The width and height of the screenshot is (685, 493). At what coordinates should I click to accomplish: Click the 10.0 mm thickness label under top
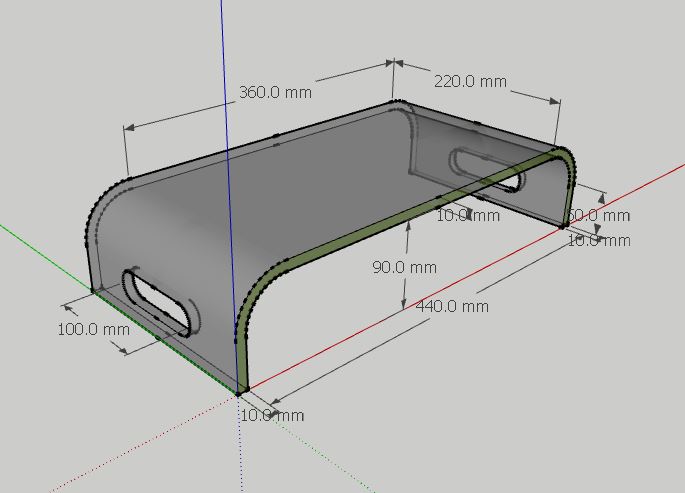[x=468, y=215]
